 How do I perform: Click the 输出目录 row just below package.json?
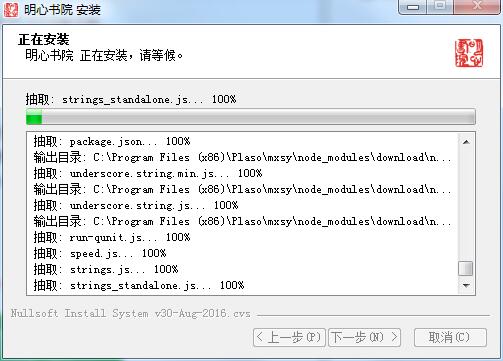pos(242,157)
